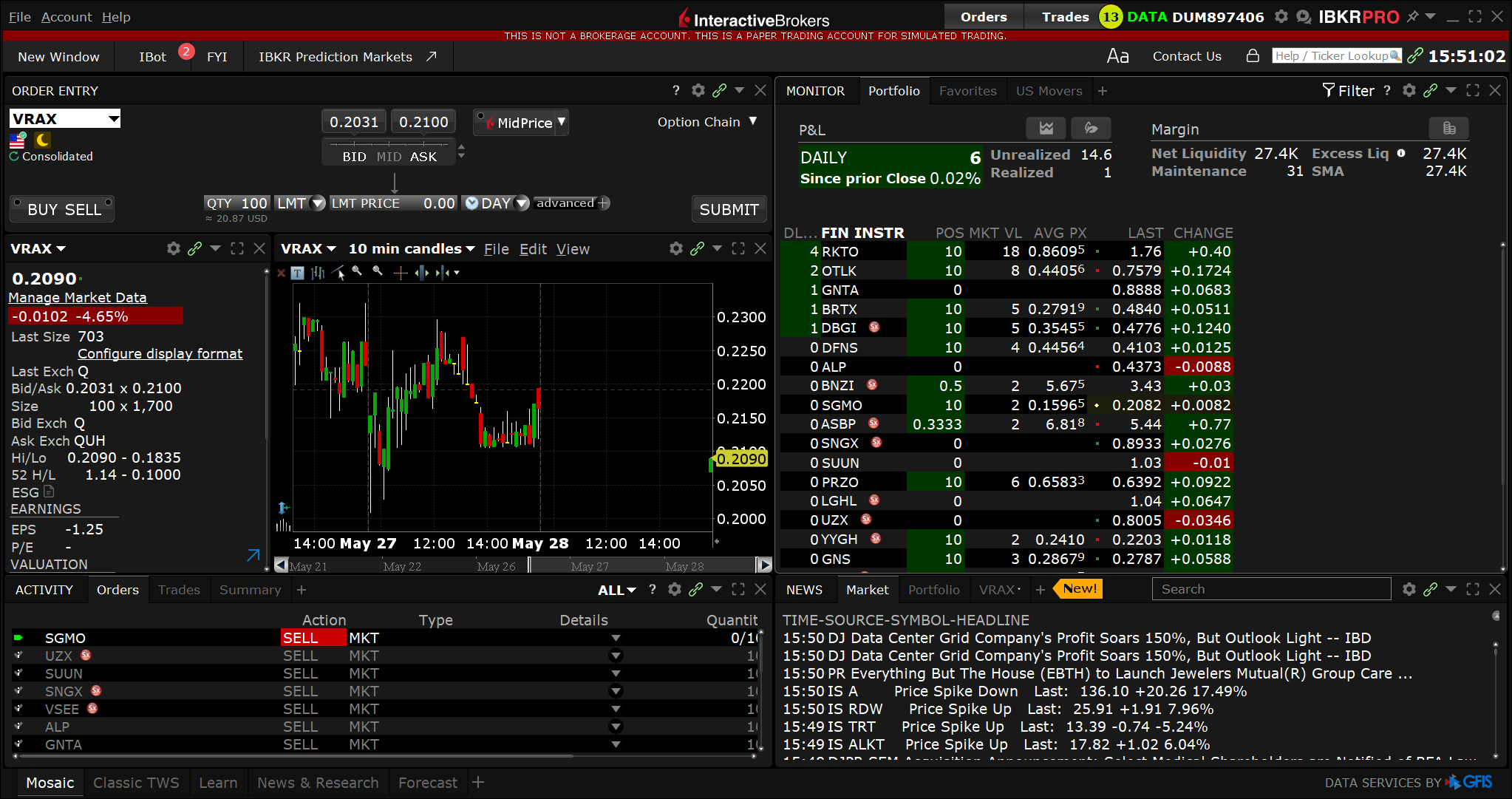Click the Aa font size adjuster
Image resolution: width=1512 pixels, height=799 pixels.
[1117, 56]
